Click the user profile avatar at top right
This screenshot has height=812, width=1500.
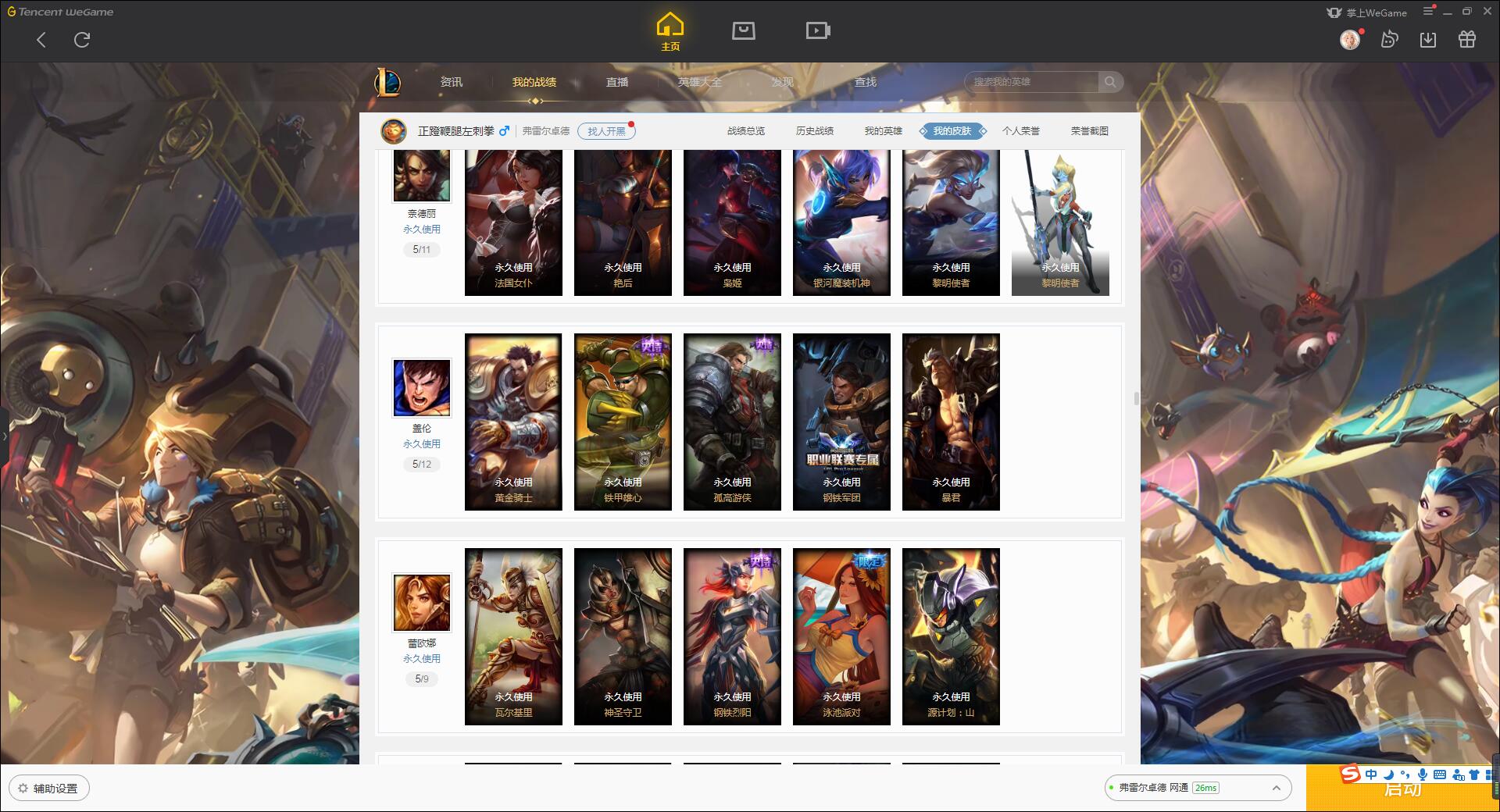[x=1350, y=39]
